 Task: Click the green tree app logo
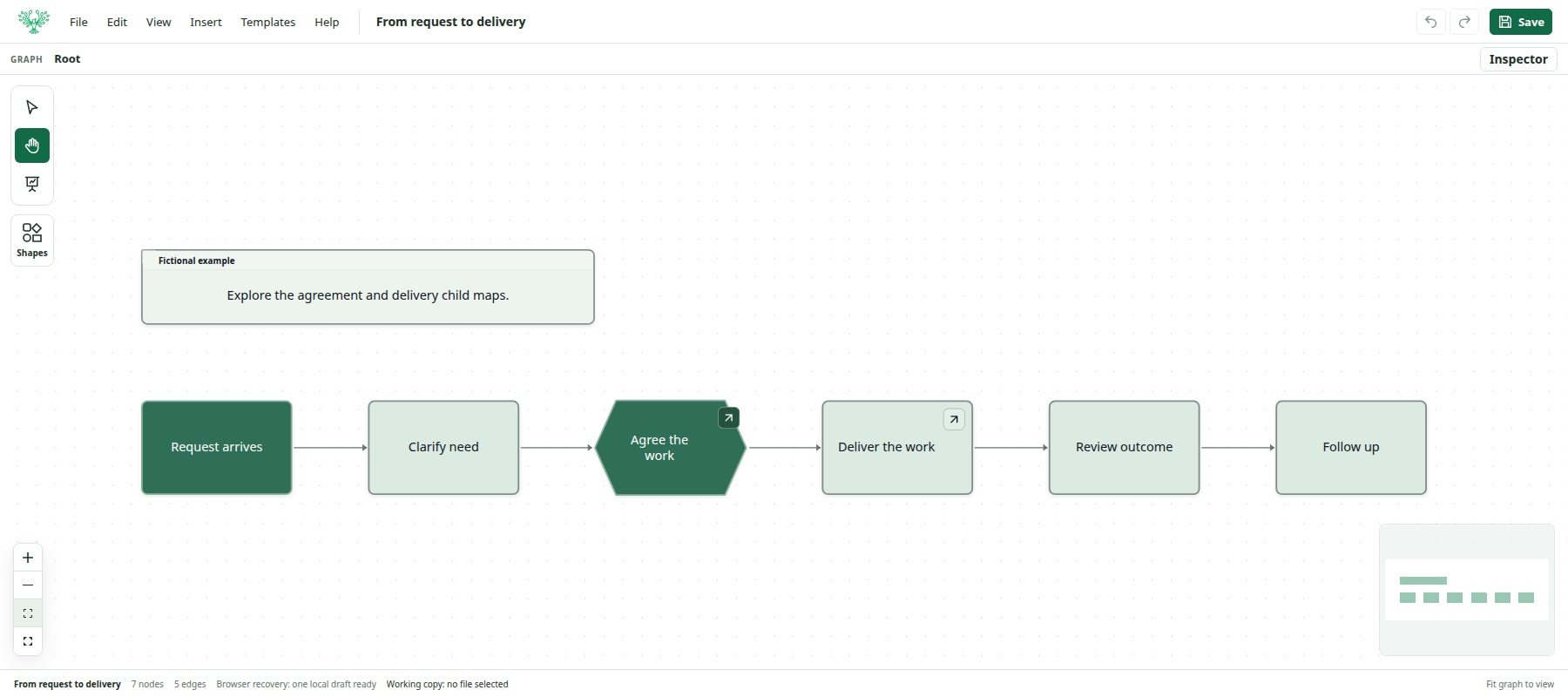click(x=34, y=22)
